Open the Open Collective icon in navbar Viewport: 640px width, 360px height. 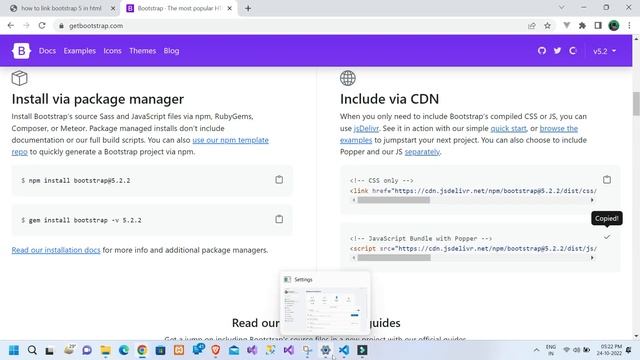click(573, 51)
